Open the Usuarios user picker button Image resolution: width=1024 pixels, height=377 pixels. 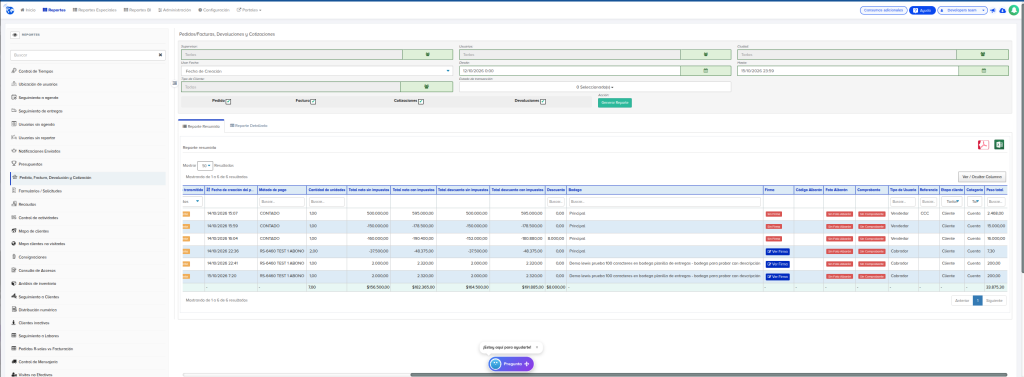(x=705, y=55)
